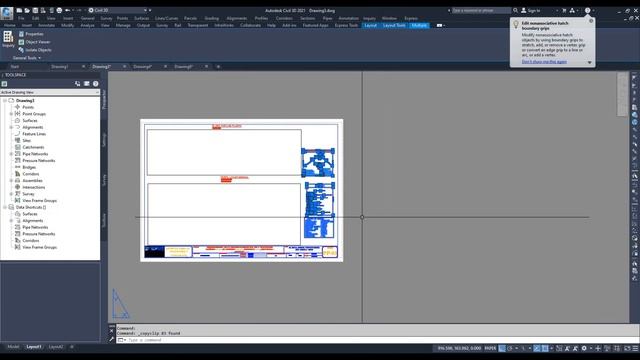Viewport: 640px width, 360px height.
Task: Toggle polar tracking in status bar
Action: click(x=510, y=348)
